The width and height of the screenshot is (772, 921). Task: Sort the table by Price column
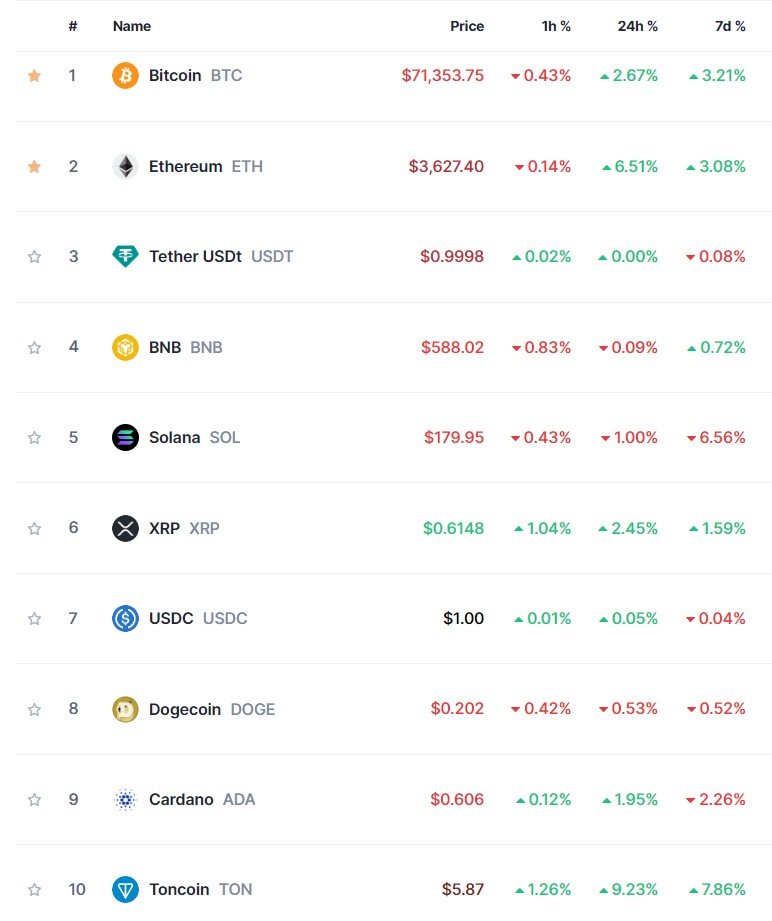point(467,26)
